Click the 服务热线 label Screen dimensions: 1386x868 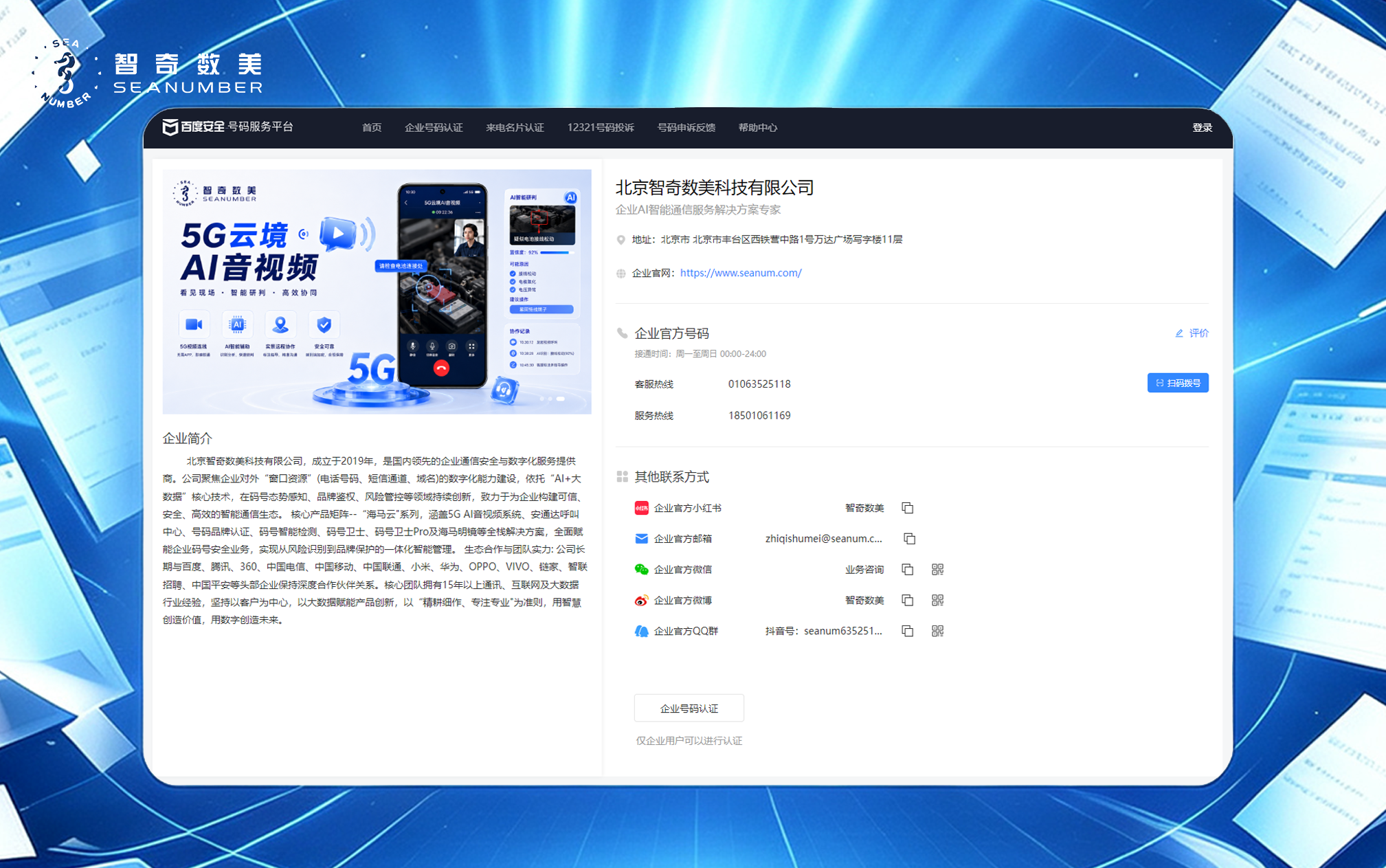pos(653,416)
